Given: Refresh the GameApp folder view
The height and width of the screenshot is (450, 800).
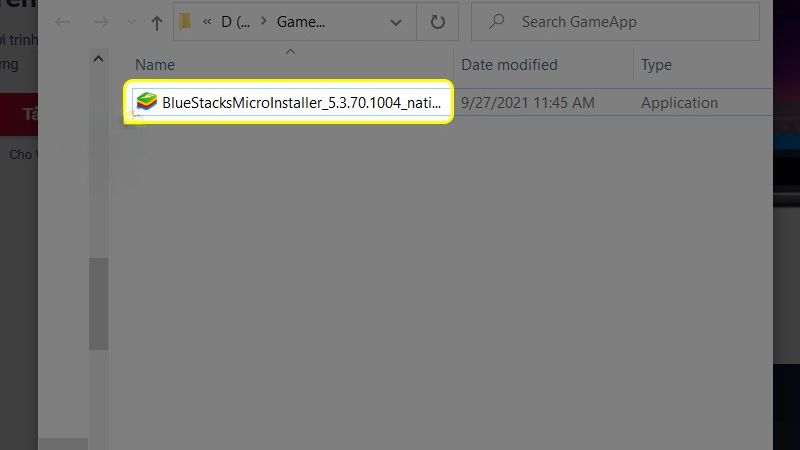Looking at the screenshot, I should pyautogui.click(x=437, y=22).
